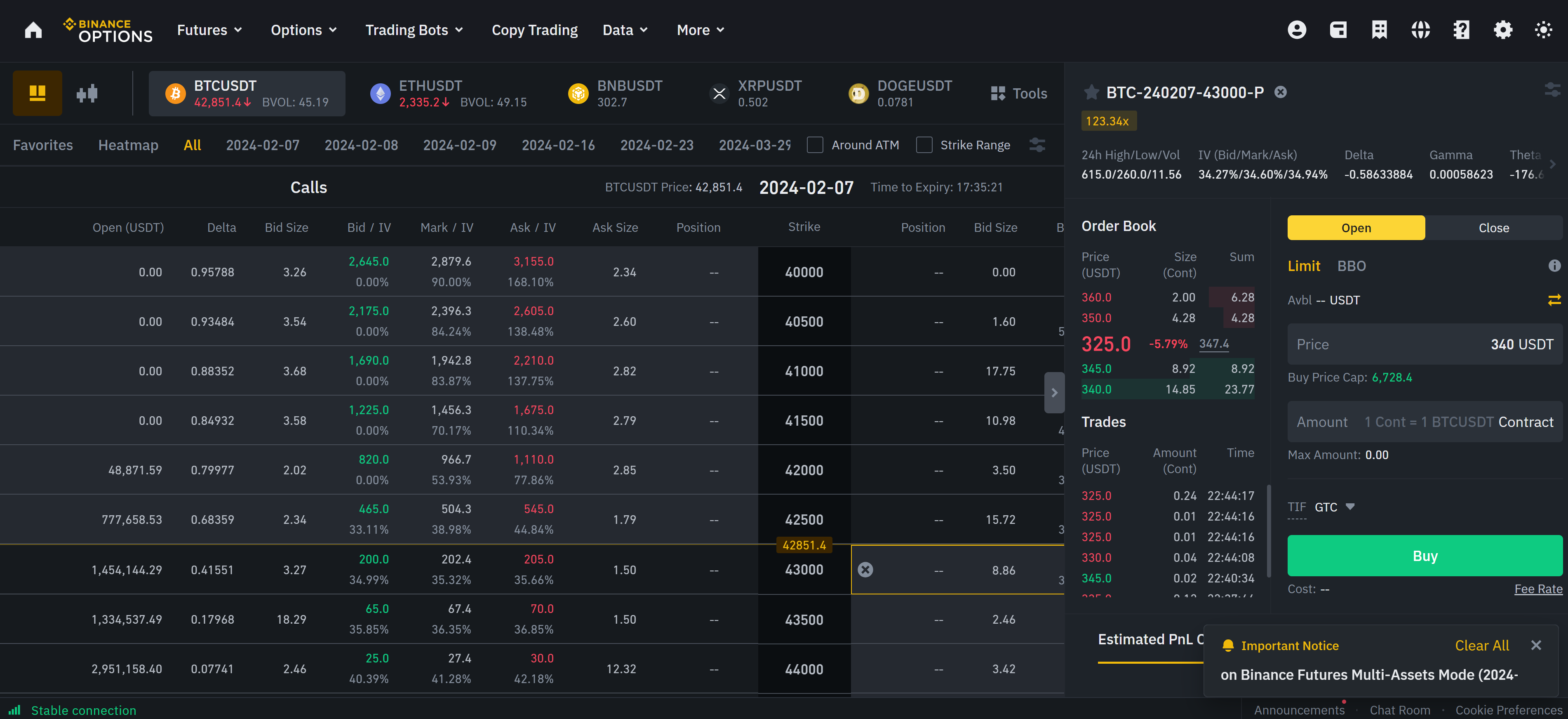Click the Price input field

point(1425,344)
